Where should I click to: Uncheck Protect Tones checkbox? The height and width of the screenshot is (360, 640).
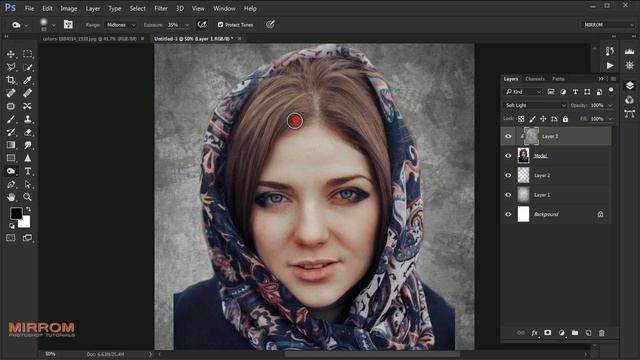tap(220, 25)
